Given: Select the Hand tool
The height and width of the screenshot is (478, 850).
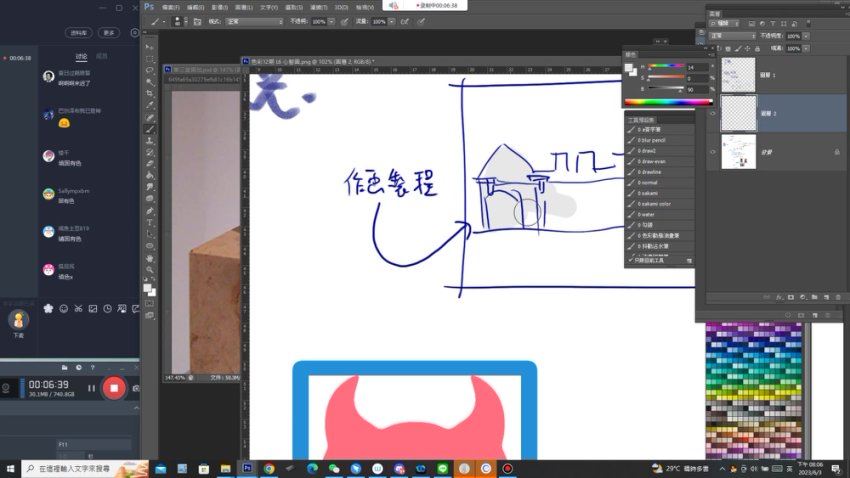Looking at the screenshot, I should click(150, 258).
